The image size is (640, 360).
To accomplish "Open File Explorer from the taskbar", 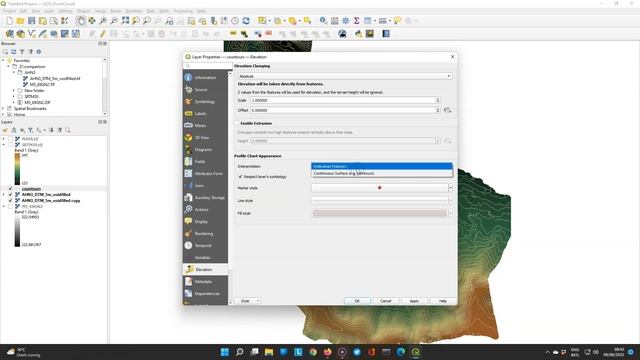I will [x=269, y=352].
